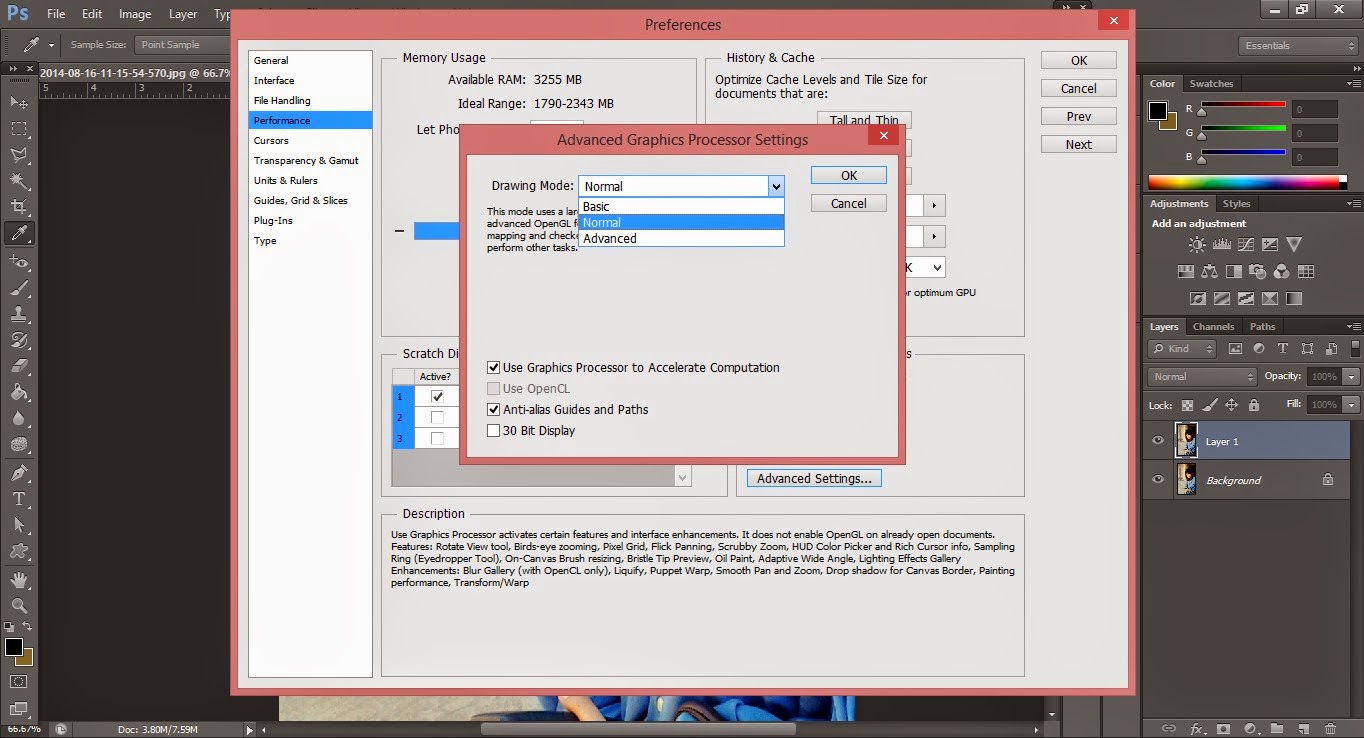The height and width of the screenshot is (738, 1364).
Task: Choose Advanced from Drawing Mode list
Action: [681, 239]
